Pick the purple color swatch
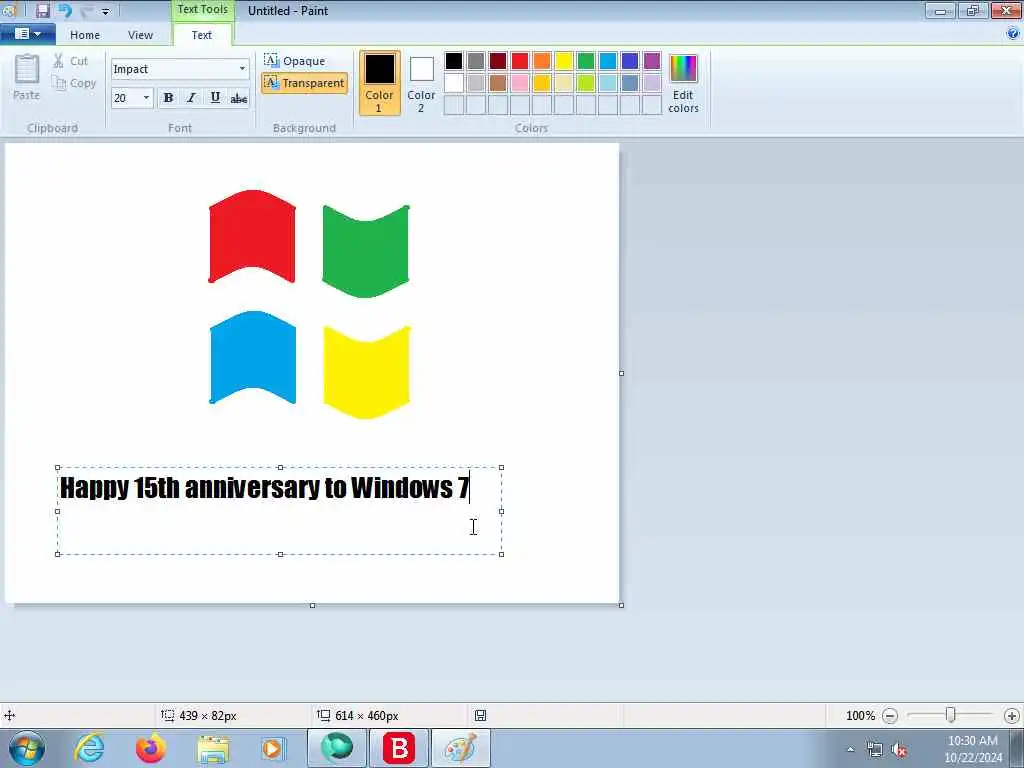Viewport: 1024px width, 768px height. 652,61
